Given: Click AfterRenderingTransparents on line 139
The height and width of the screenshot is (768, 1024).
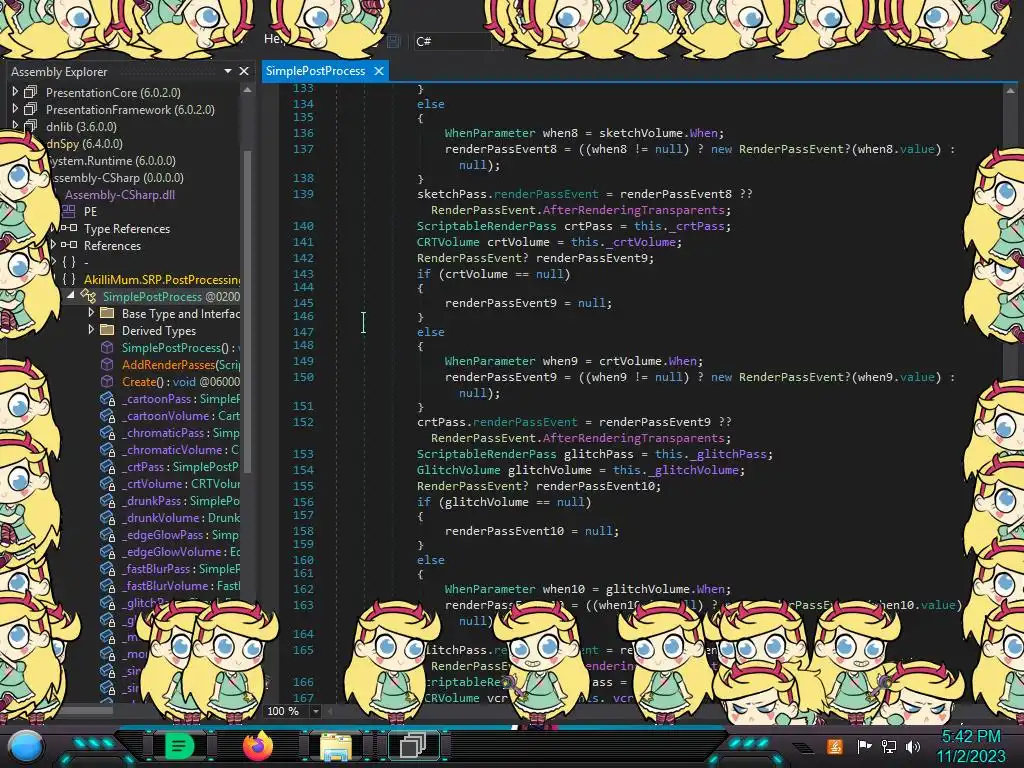Looking at the screenshot, I should (x=633, y=210).
